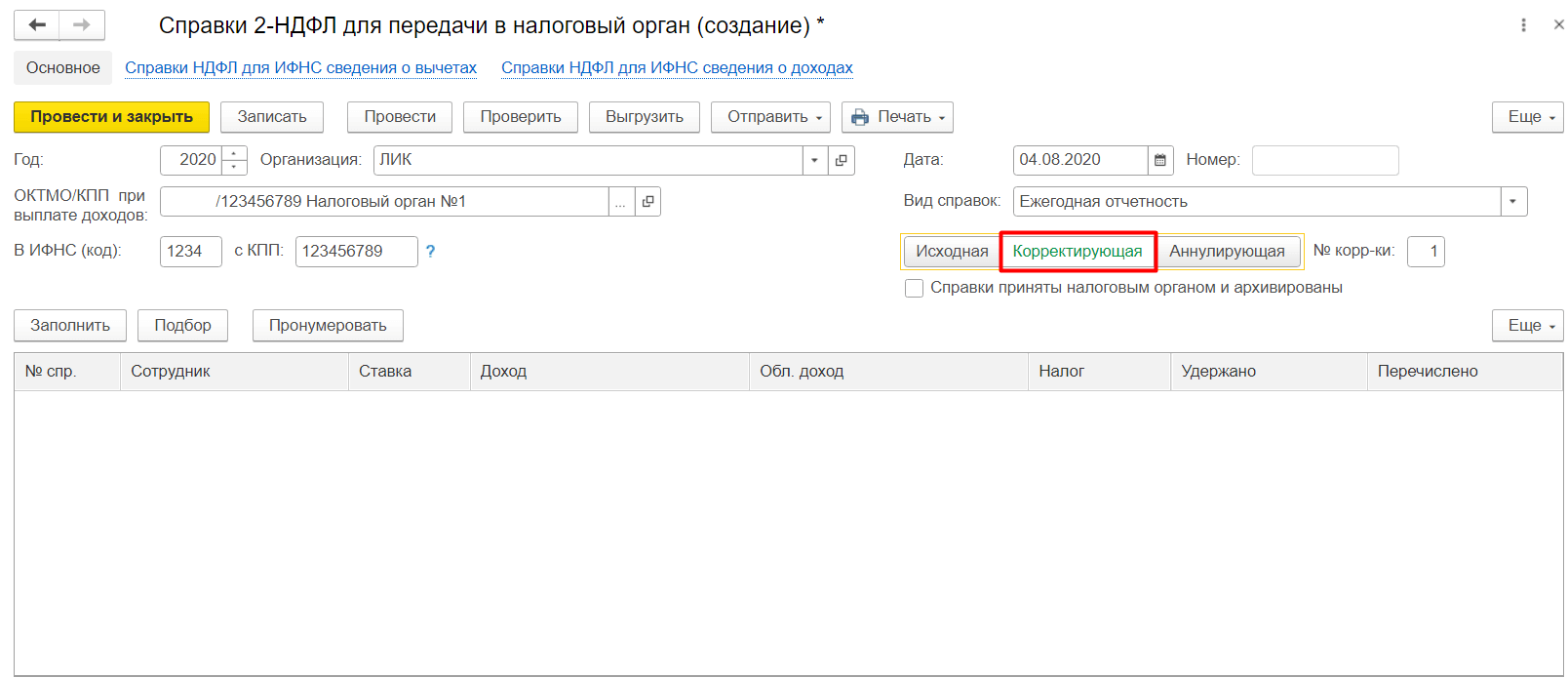Open the Отправить dropdown menu
The image size is (1568, 678).
pos(770,117)
